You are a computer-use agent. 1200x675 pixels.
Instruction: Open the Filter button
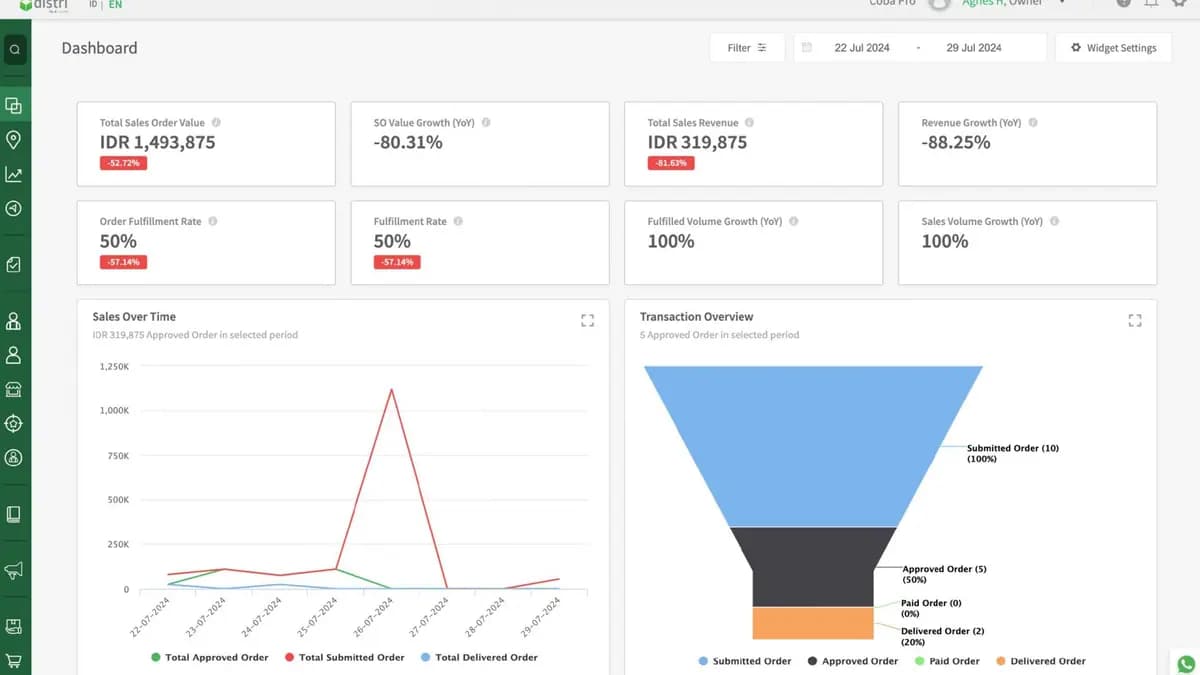pyautogui.click(x=747, y=48)
